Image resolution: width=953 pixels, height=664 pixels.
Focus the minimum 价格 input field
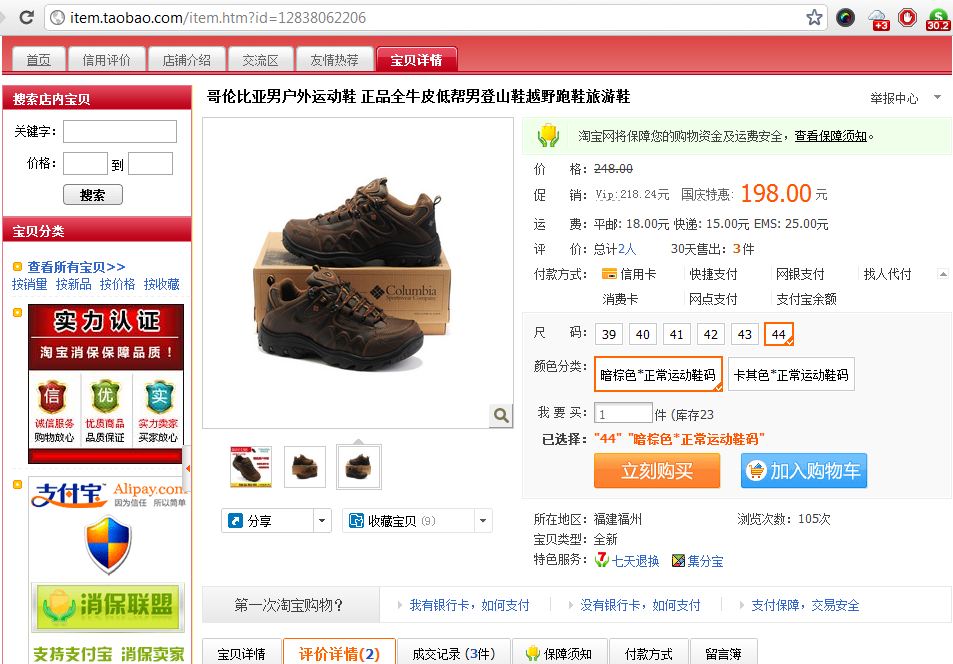[86, 164]
